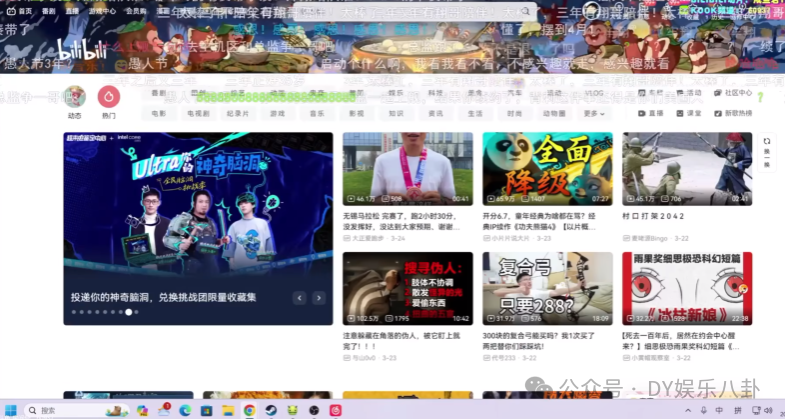
Task: Toggle the 中 input language indicator in tray
Action: 719,410
